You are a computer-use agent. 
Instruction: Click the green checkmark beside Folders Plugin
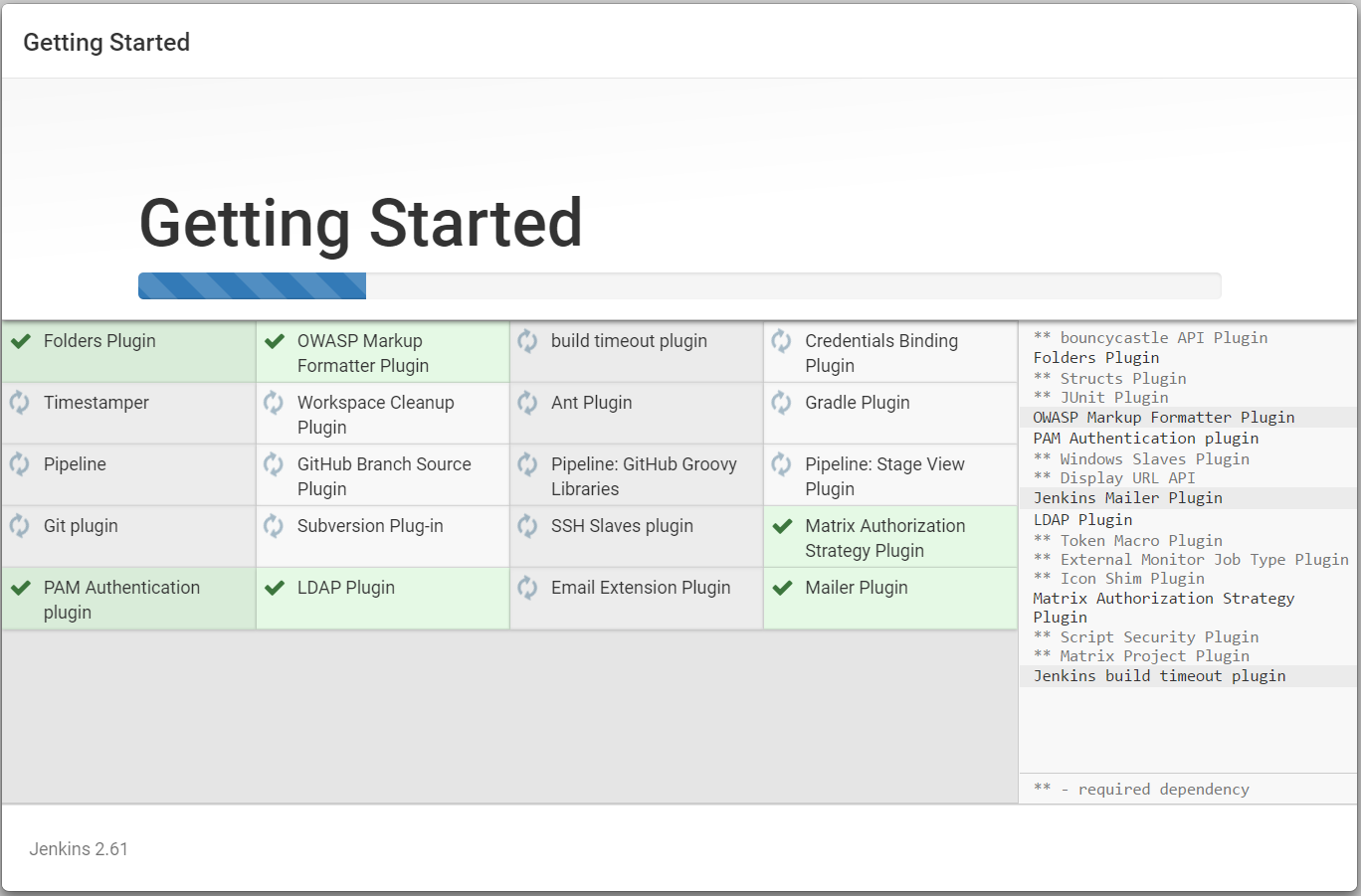(20, 341)
